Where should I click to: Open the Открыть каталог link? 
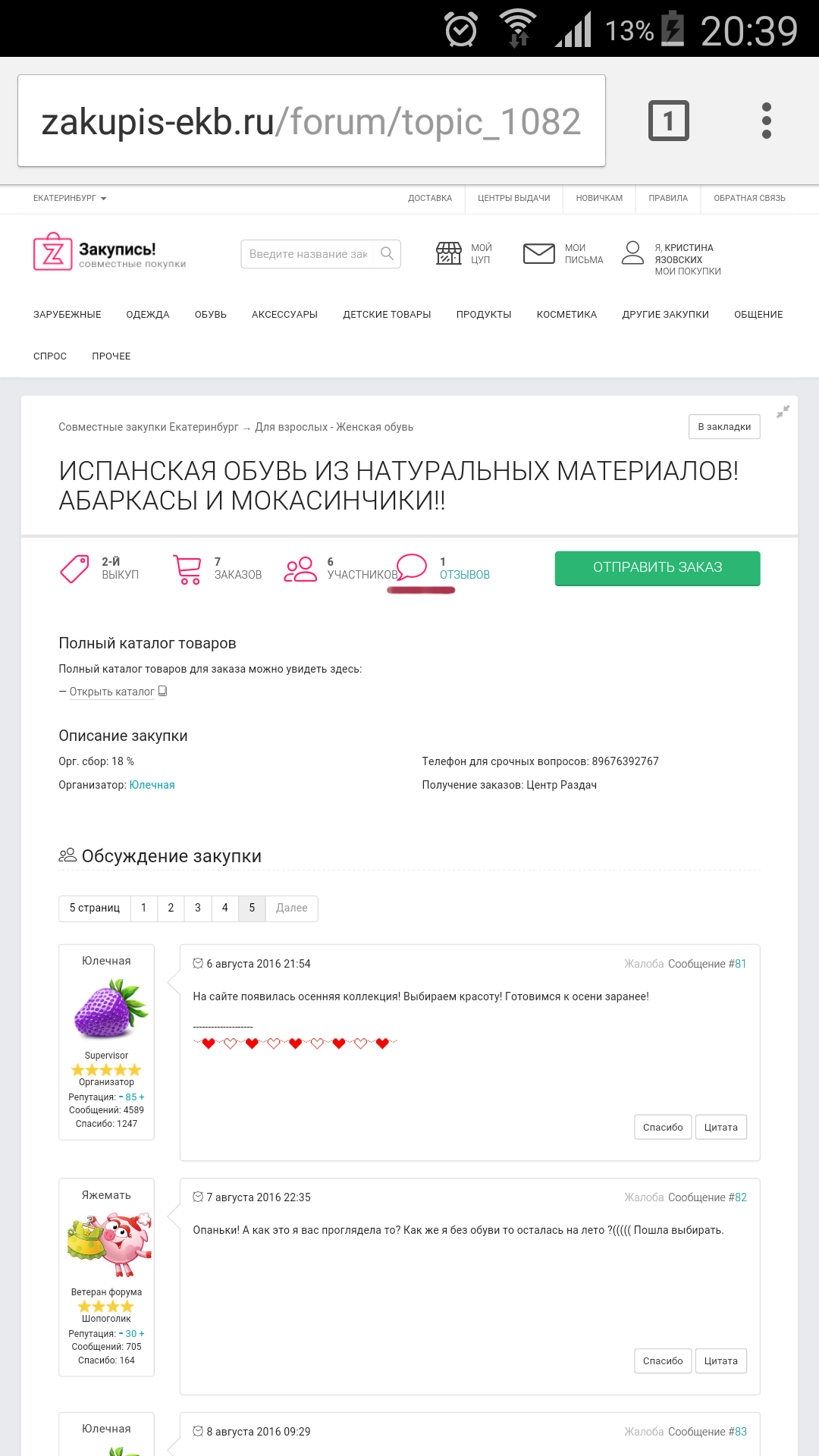(112, 692)
